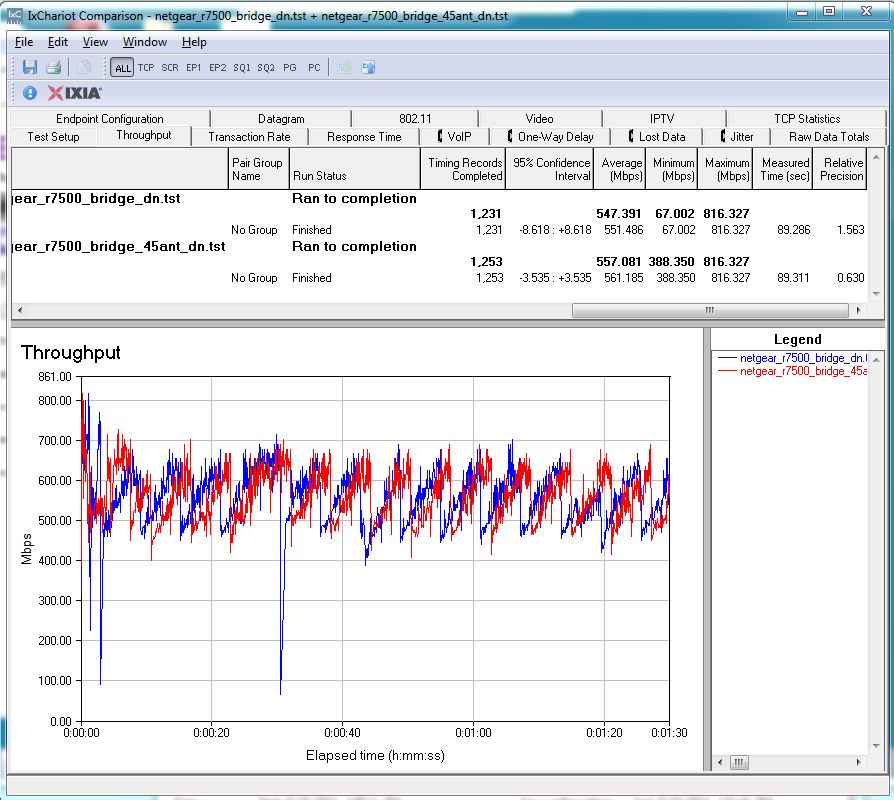Open the View menu
The image size is (894, 800).
click(95, 42)
